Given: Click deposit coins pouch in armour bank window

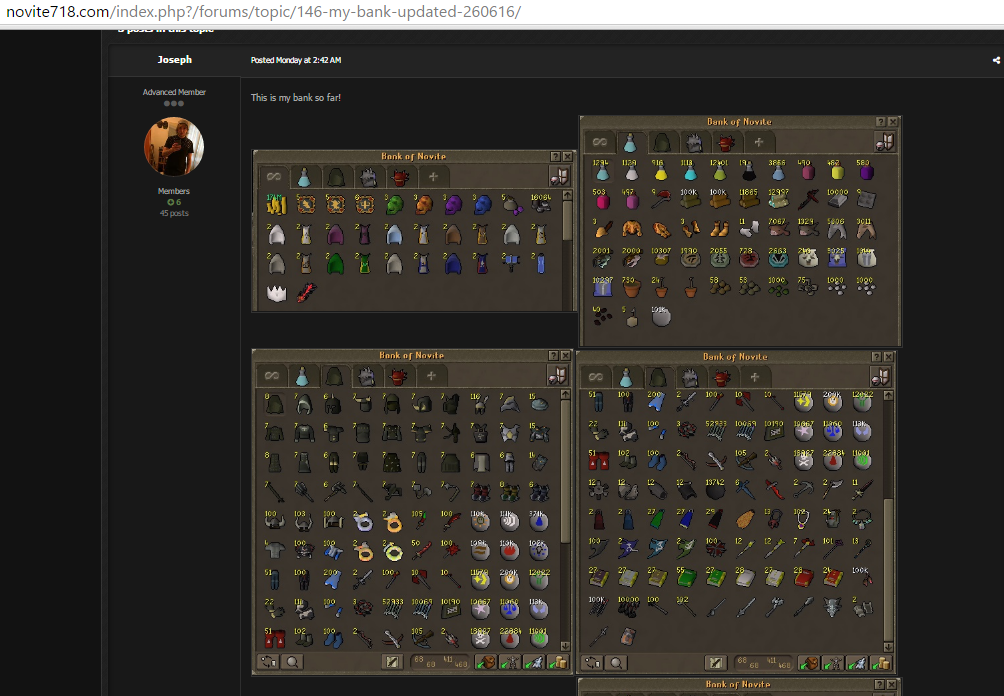Looking at the screenshot, I should pyautogui.click(x=558, y=662).
